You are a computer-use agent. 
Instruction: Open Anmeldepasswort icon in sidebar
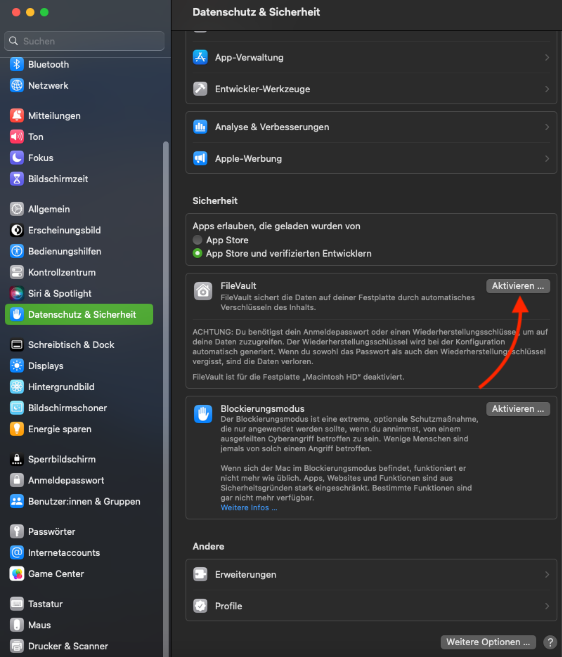(x=17, y=480)
